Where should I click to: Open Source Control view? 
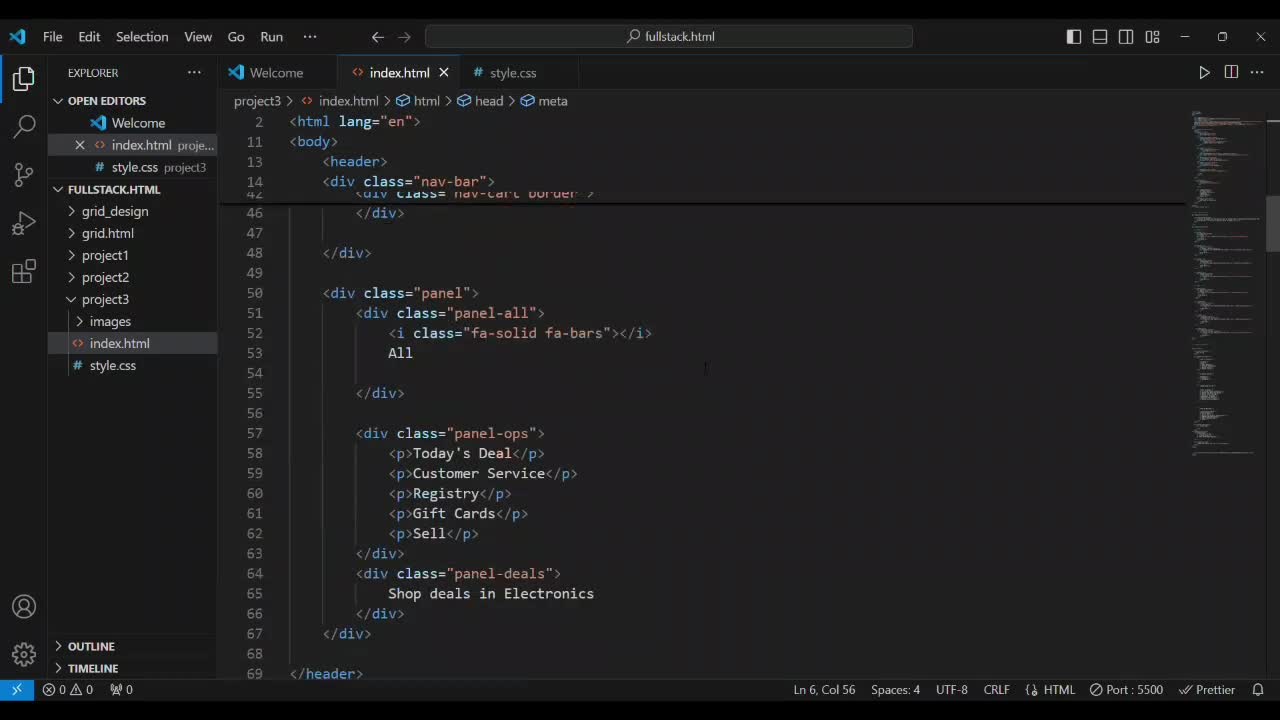tap(24, 175)
